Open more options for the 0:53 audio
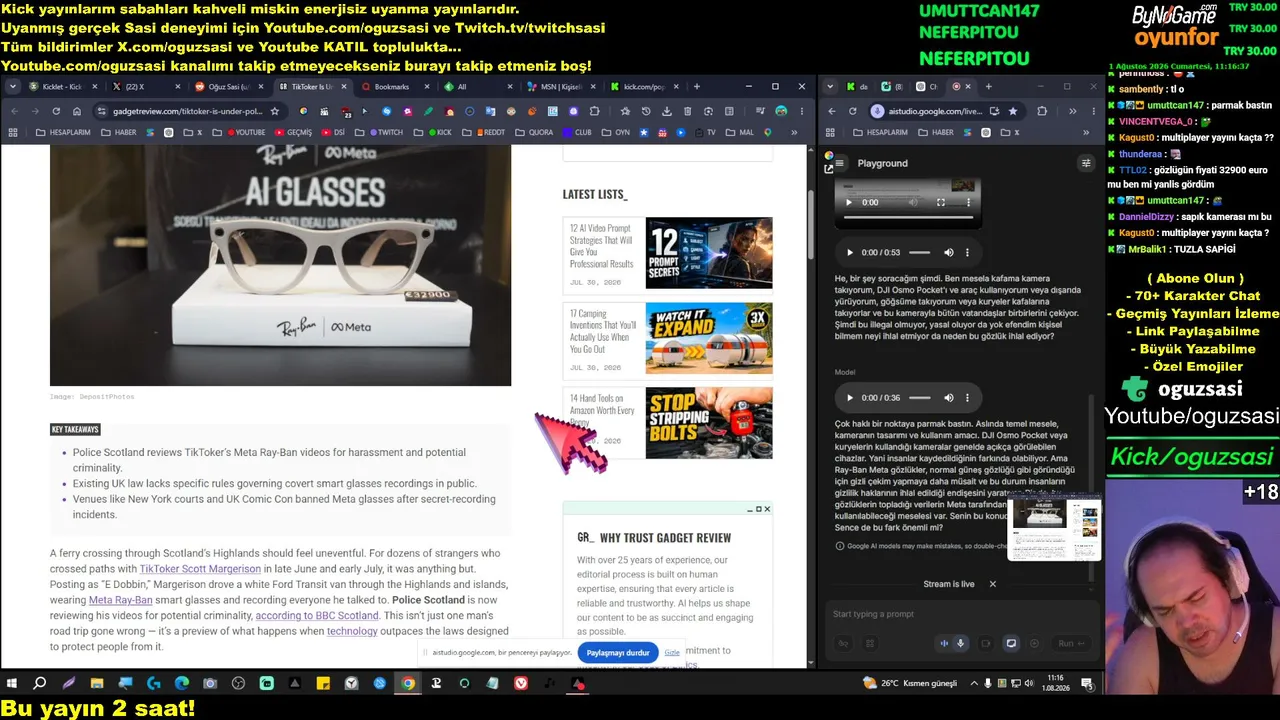Screen dimensions: 1280x720 [967, 253]
